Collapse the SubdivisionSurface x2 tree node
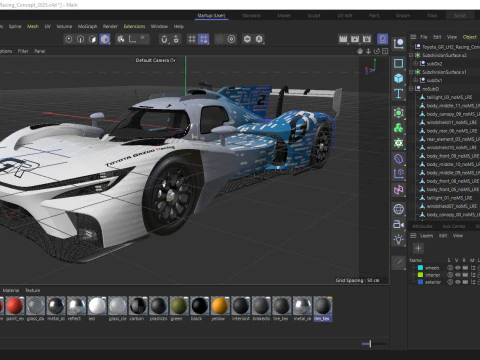The height and width of the screenshot is (360, 480). coord(411,55)
